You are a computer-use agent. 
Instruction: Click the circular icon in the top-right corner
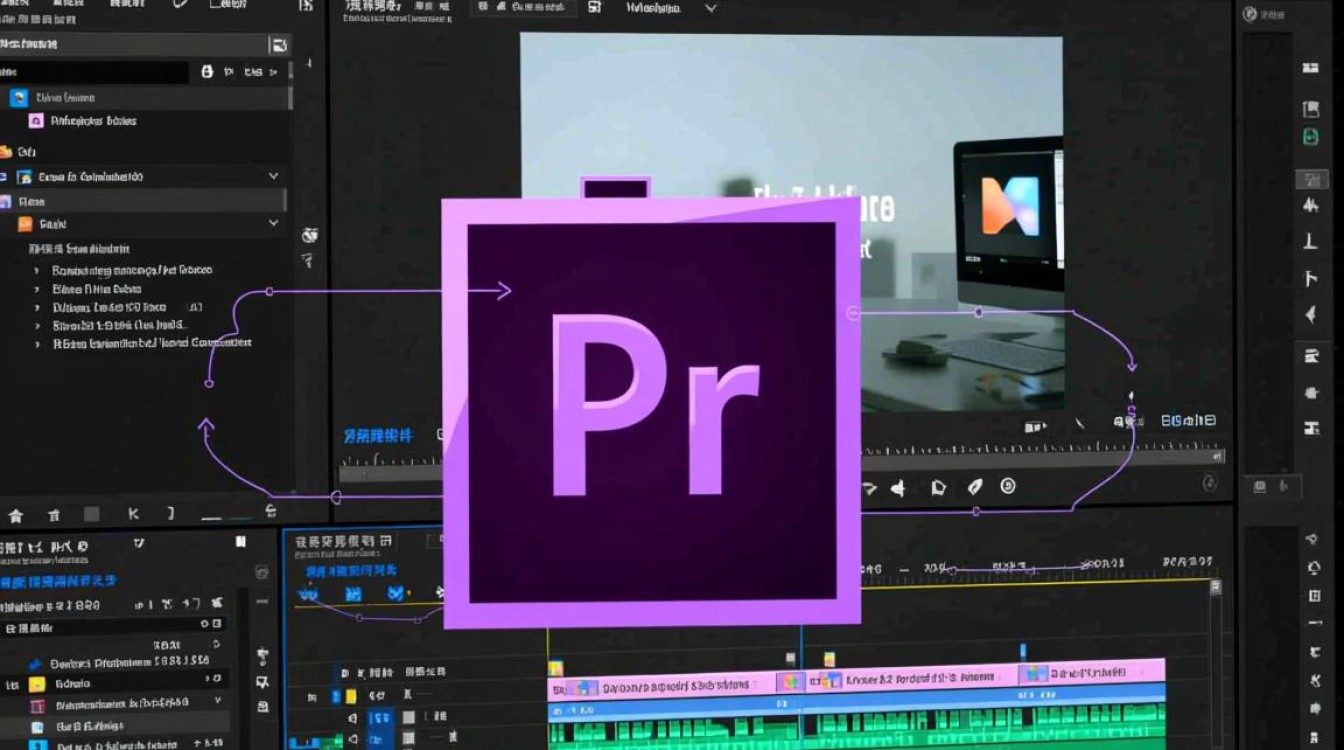[x=1249, y=14]
